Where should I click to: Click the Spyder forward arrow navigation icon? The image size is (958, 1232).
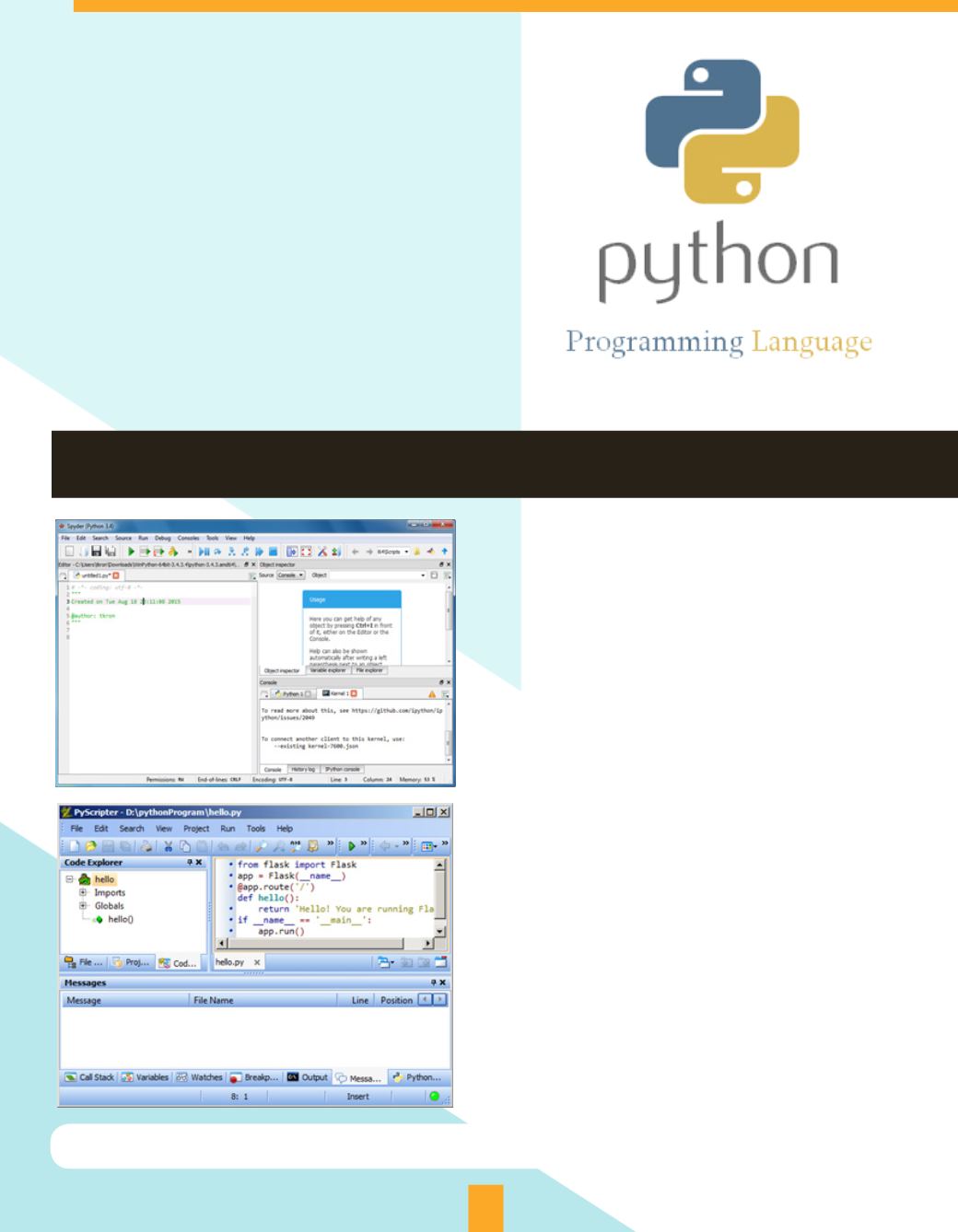pyautogui.click(x=368, y=551)
